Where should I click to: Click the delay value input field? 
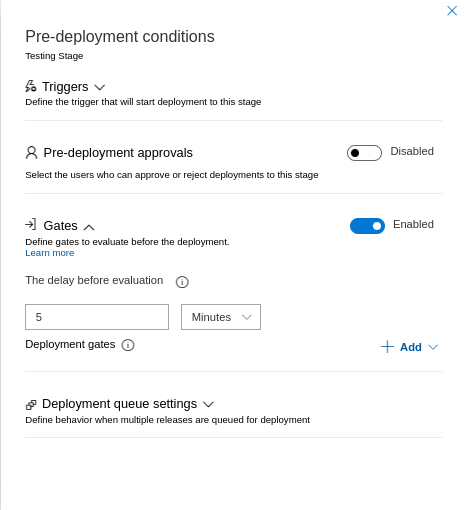[x=97, y=317]
